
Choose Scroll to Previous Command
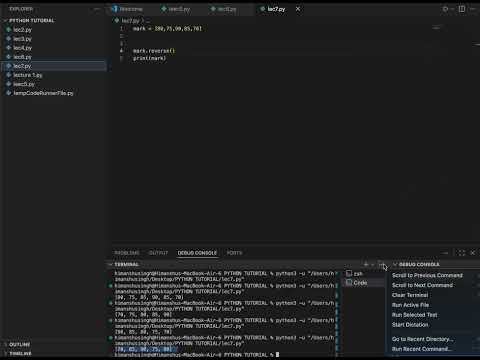(427, 275)
